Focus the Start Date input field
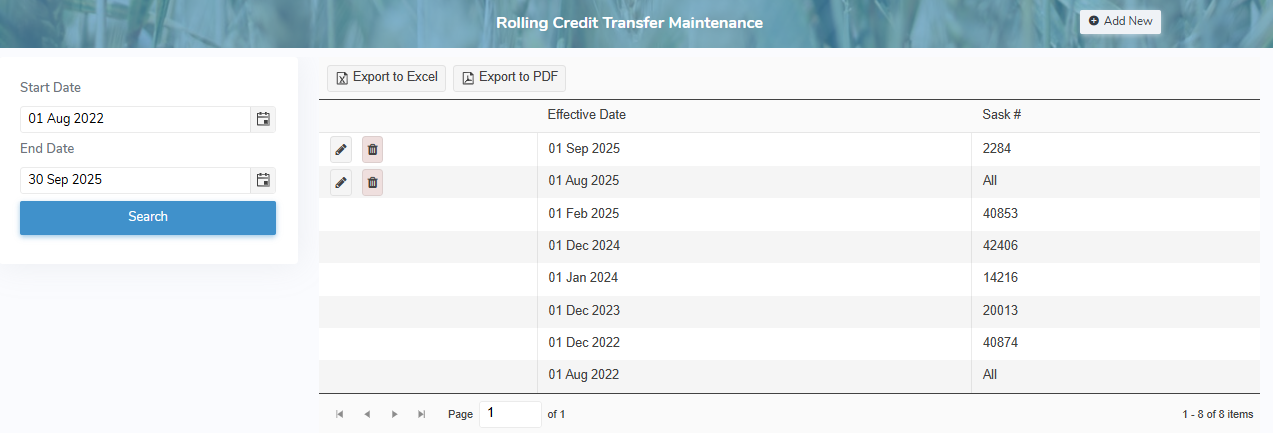 (135, 119)
